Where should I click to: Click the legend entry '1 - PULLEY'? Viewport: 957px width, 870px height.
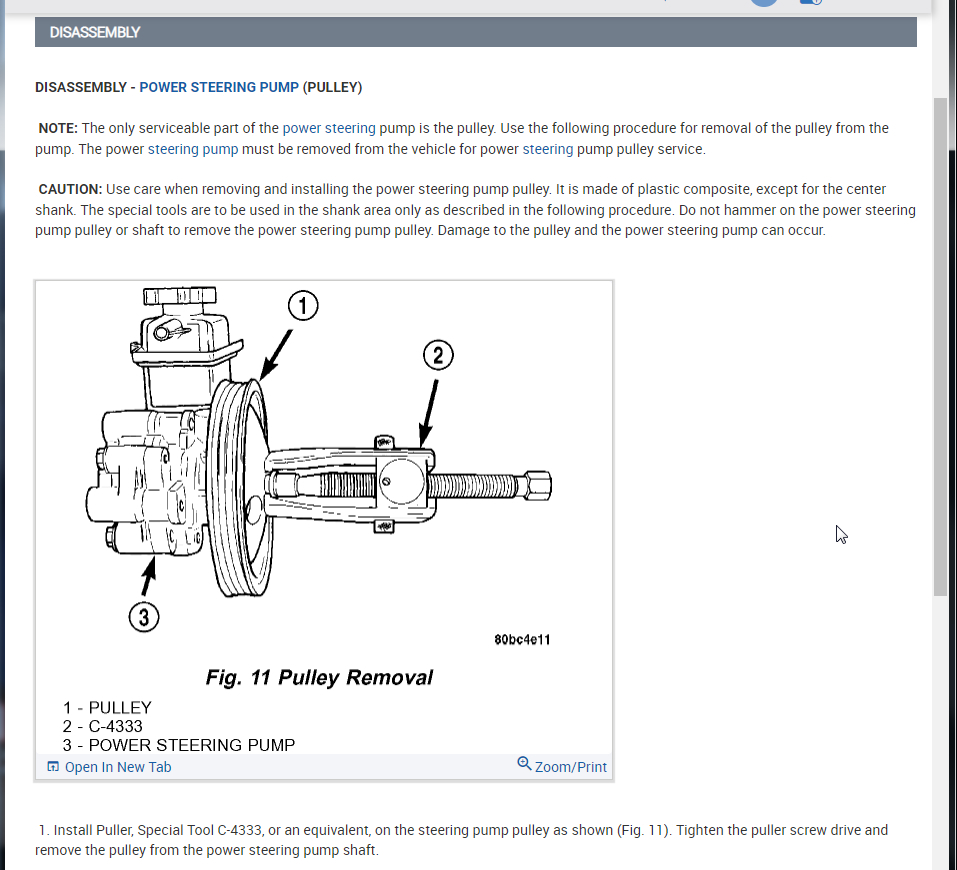(x=107, y=708)
